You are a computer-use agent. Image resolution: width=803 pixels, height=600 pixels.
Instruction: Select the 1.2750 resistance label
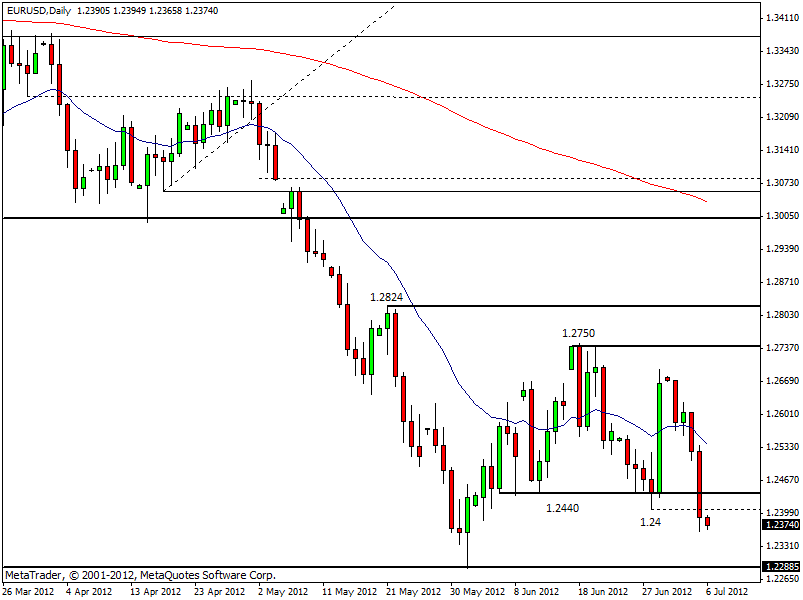pos(580,333)
